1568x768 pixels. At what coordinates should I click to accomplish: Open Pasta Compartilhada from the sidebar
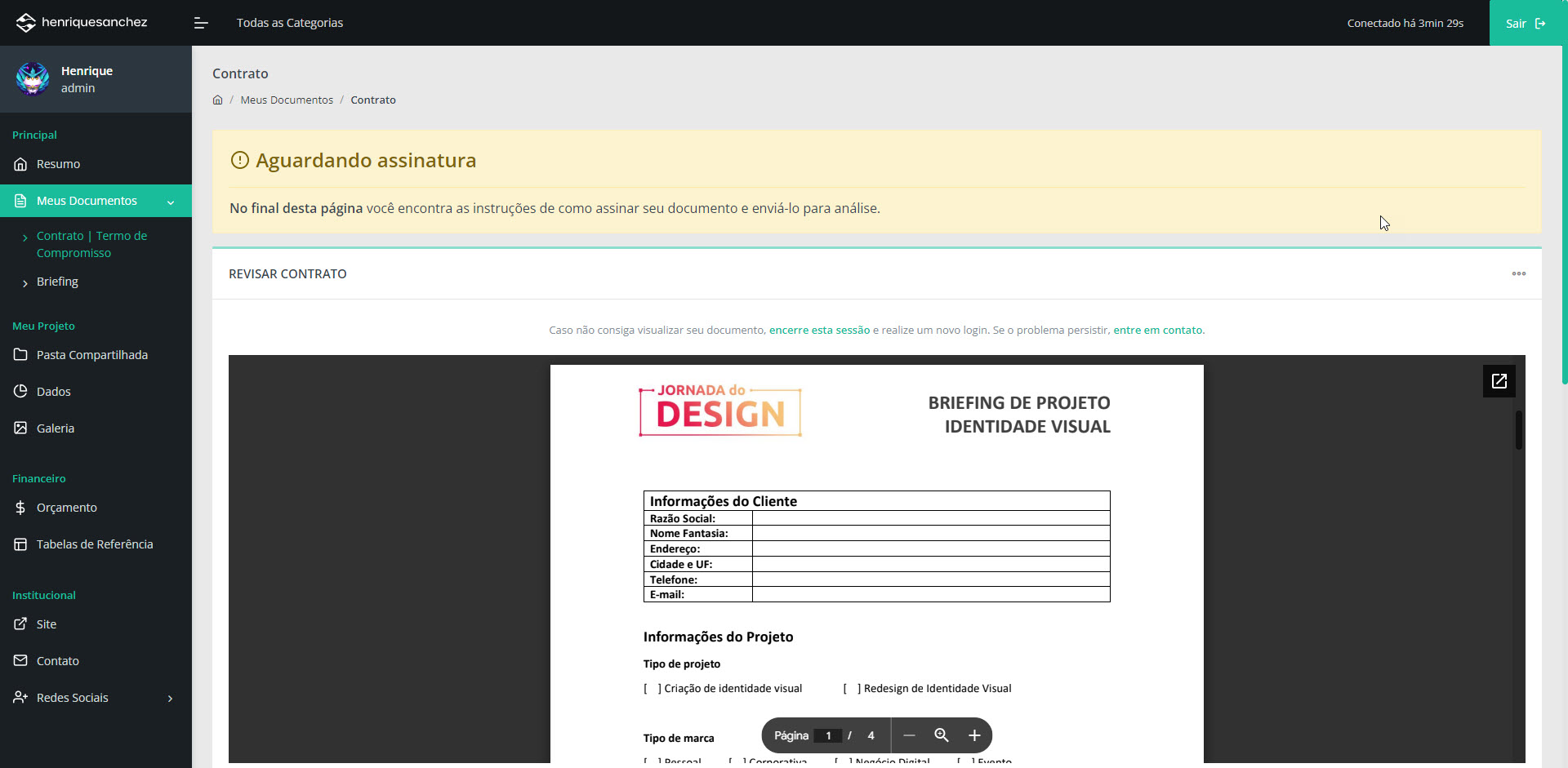tap(91, 355)
